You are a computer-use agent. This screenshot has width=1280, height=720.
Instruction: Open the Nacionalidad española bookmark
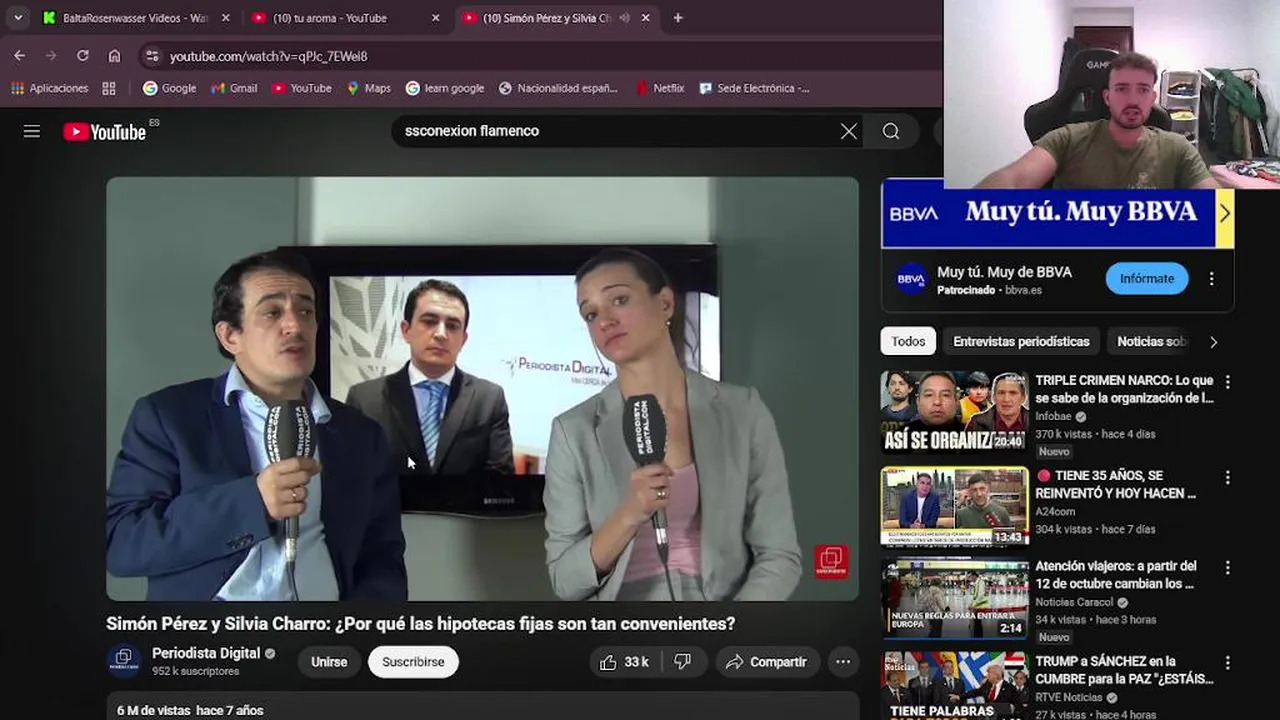[558, 88]
